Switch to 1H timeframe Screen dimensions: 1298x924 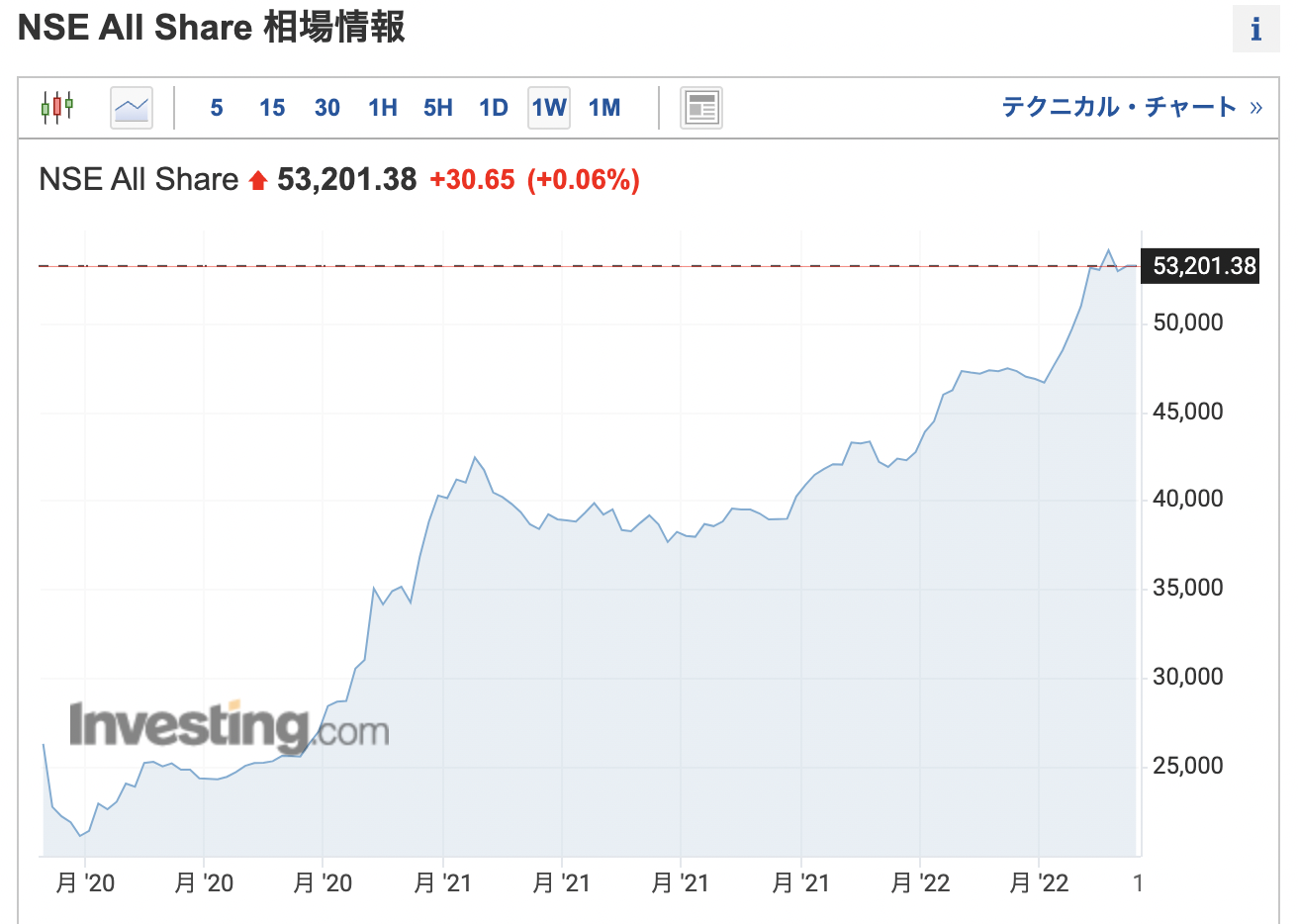point(383,108)
